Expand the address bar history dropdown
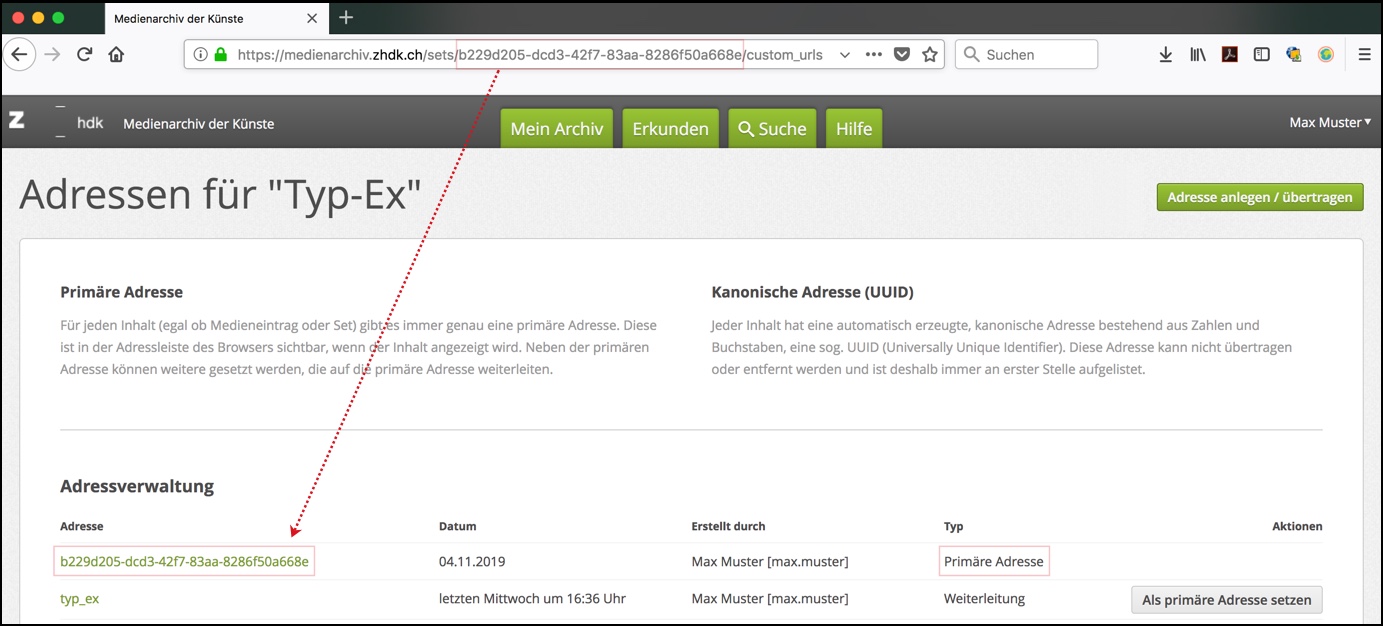This screenshot has height=626, width=1383. 845,55
